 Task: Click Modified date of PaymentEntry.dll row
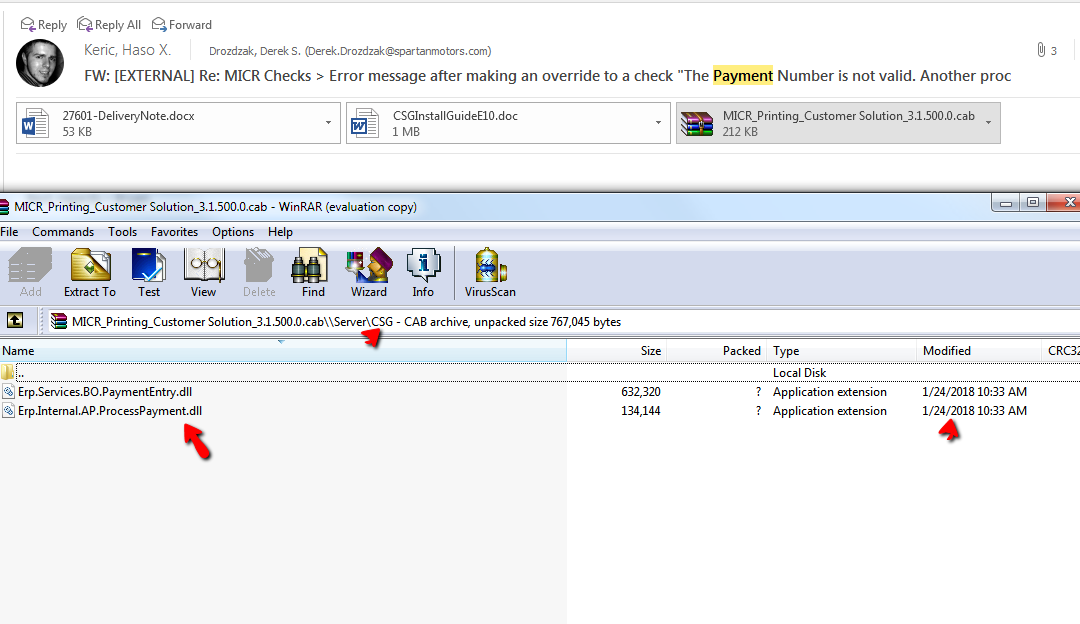974,392
